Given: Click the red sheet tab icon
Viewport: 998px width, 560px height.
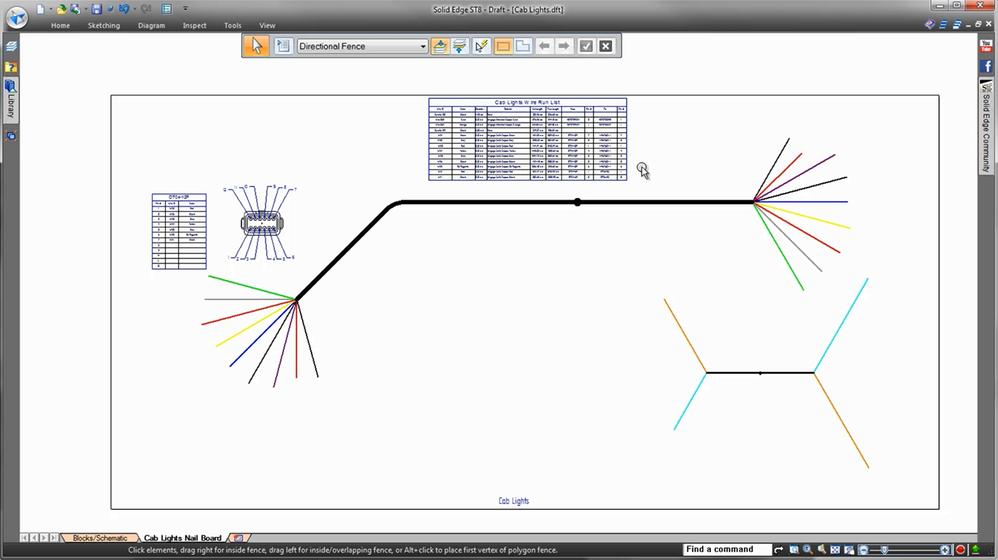Looking at the screenshot, I should pos(238,538).
